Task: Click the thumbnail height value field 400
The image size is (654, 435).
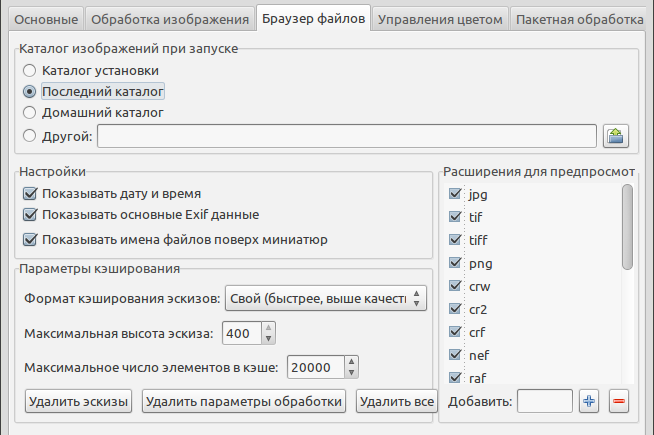Action: pyautogui.click(x=242, y=333)
